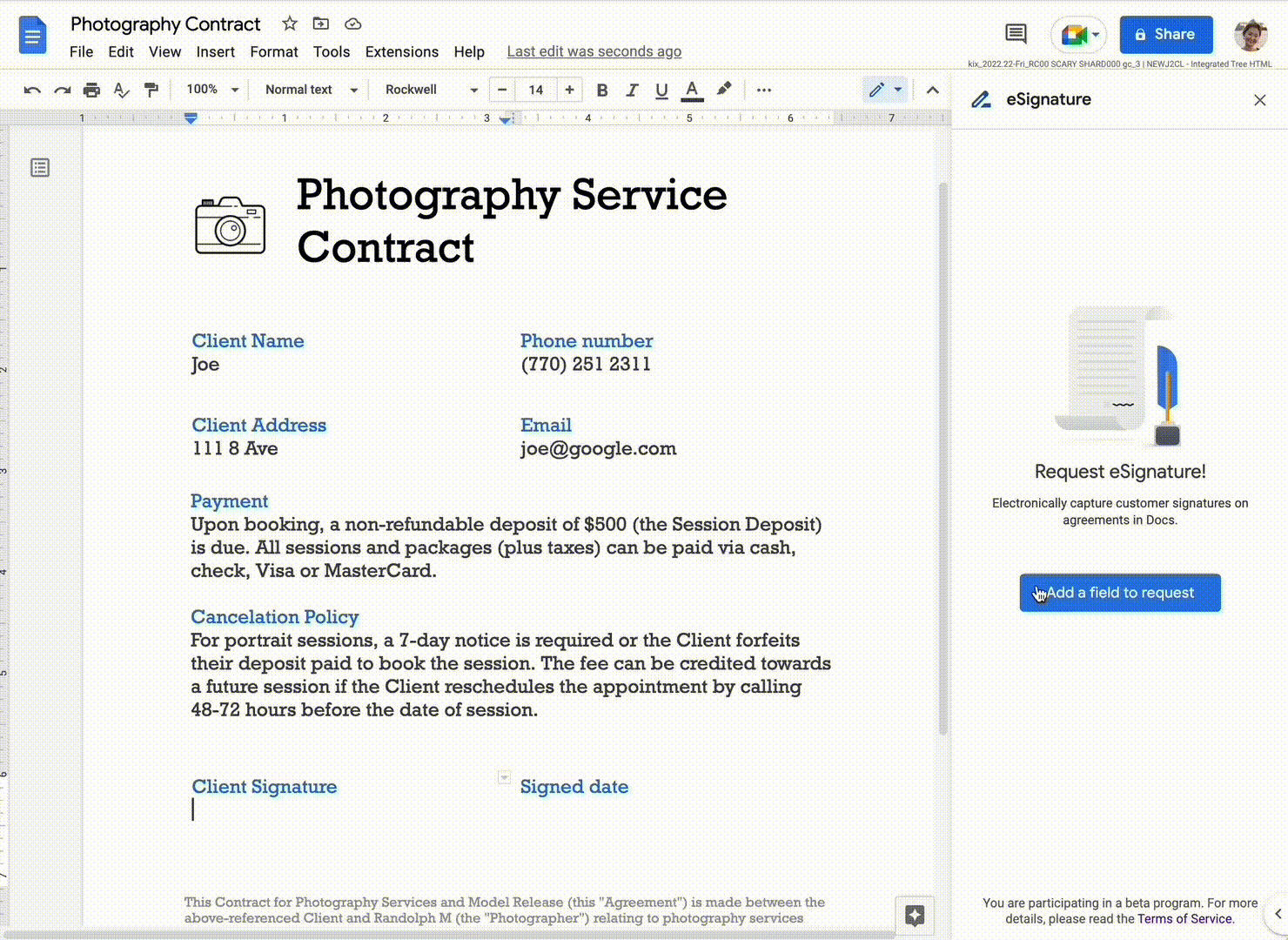Select the paint format tool
Image resolution: width=1288 pixels, height=940 pixels.
point(151,90)
